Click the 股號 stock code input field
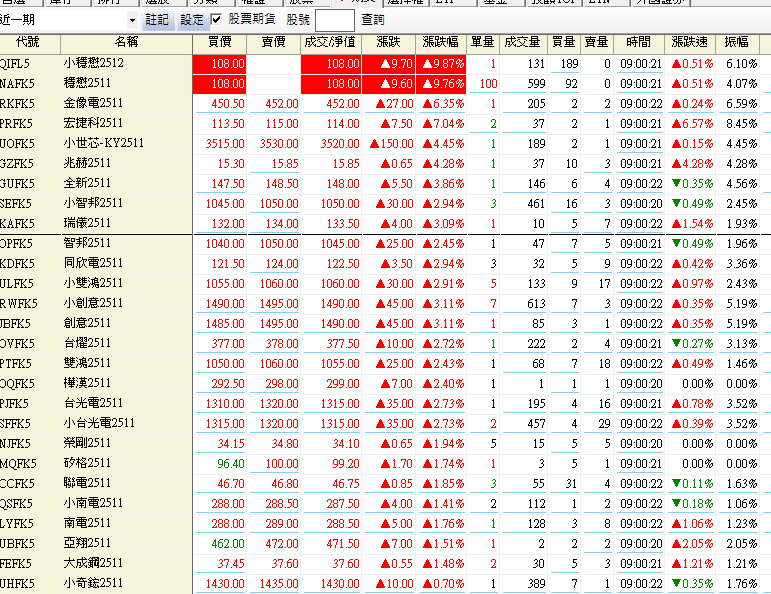 [334, 20]
